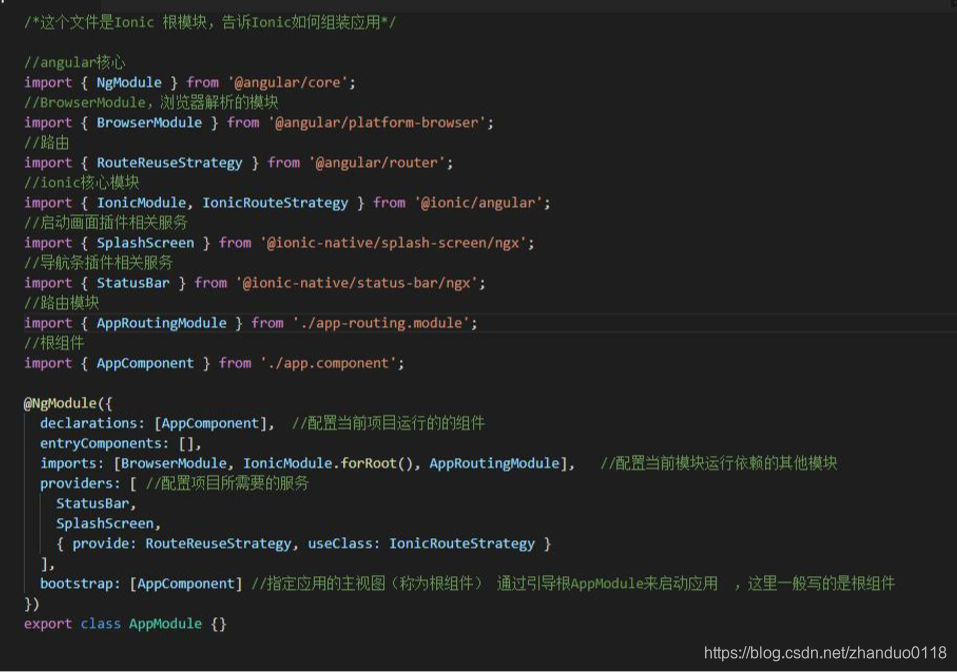Viewport: 957px width, 672px height.
Task: Click 'IonicModule.forRoot()' in imports array
Action: 328,464
